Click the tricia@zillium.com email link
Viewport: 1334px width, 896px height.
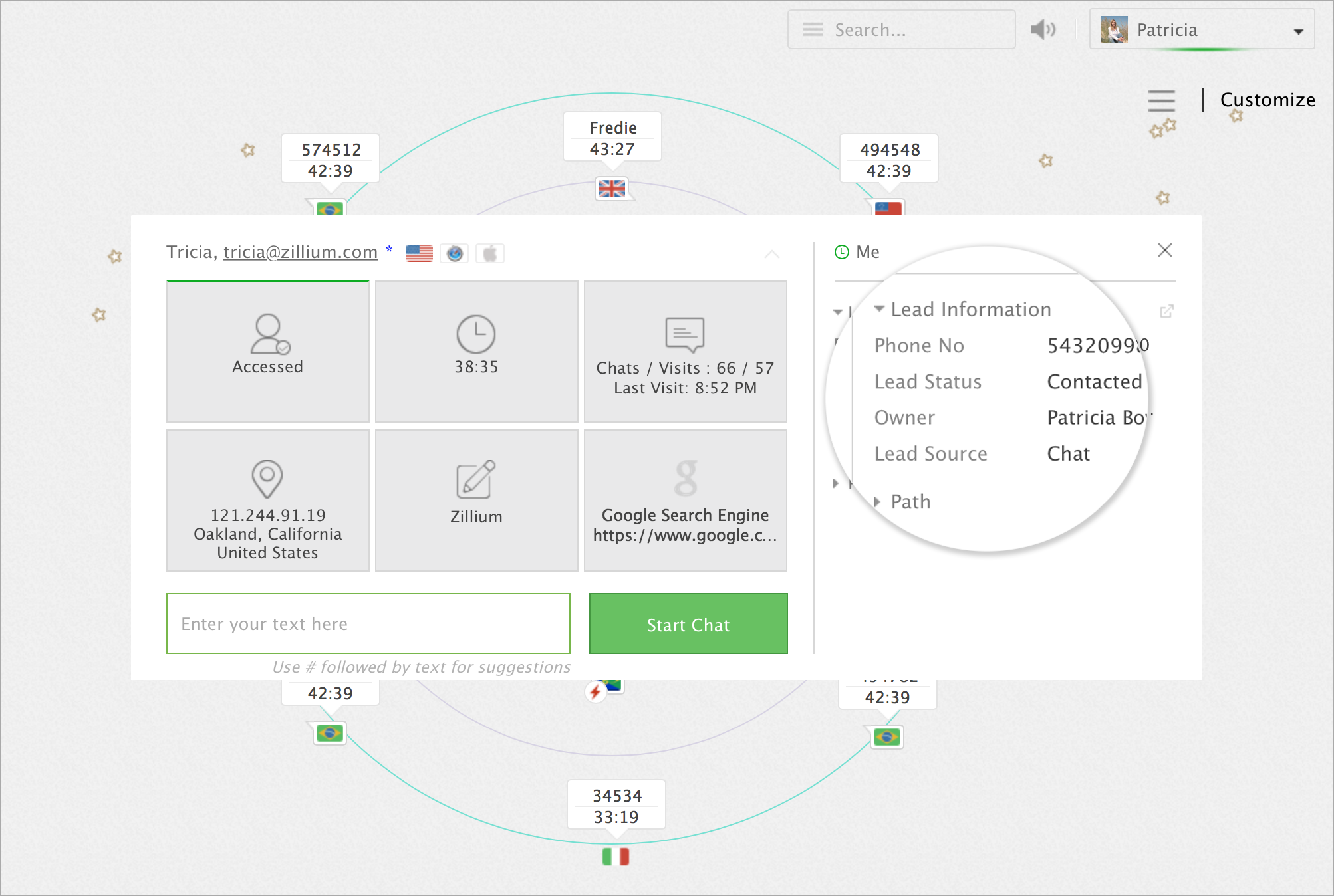[x=300, y=252]
